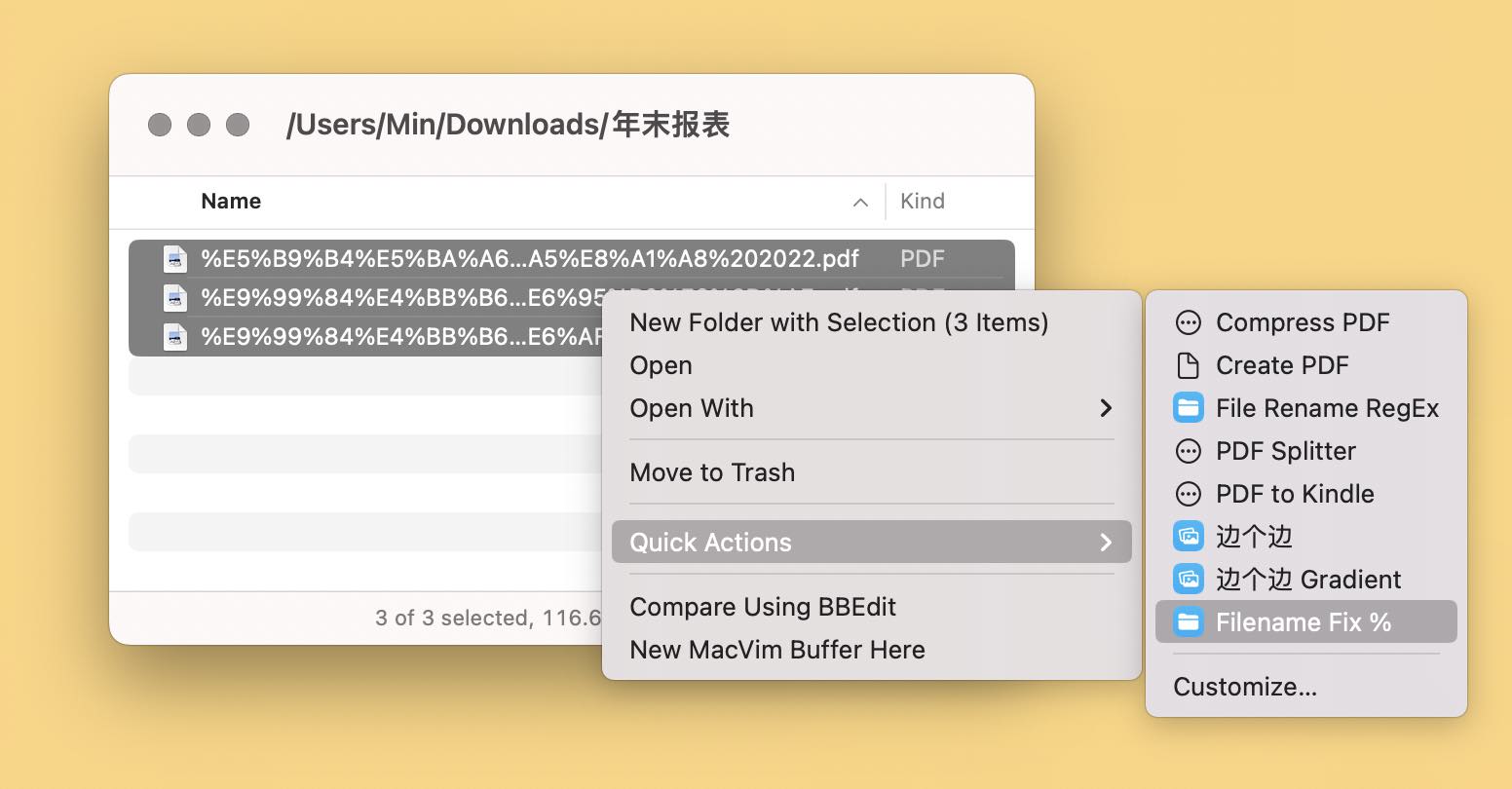1512x789 pixels.
Task: Select Open from context menu
Action: pyautogui.click(x=871, y=365)
